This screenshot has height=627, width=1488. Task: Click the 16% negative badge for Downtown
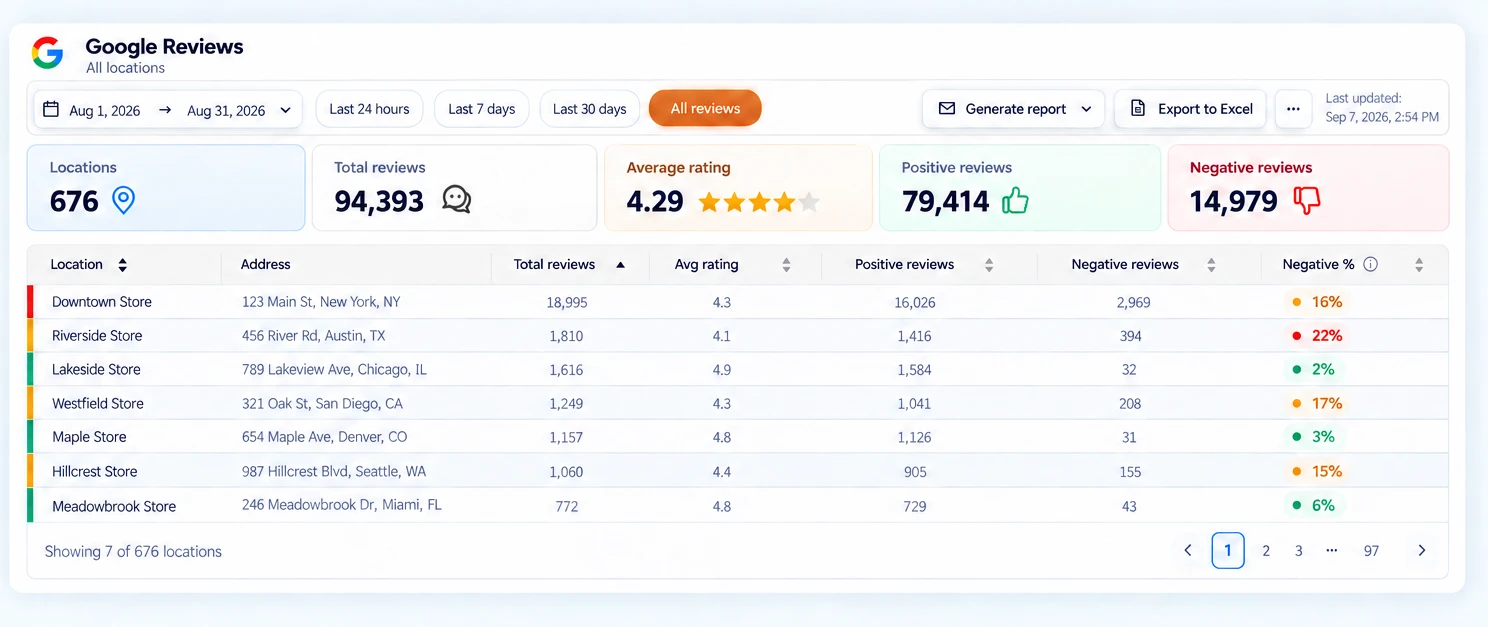pyautogui.click(x=1317, y=302)
